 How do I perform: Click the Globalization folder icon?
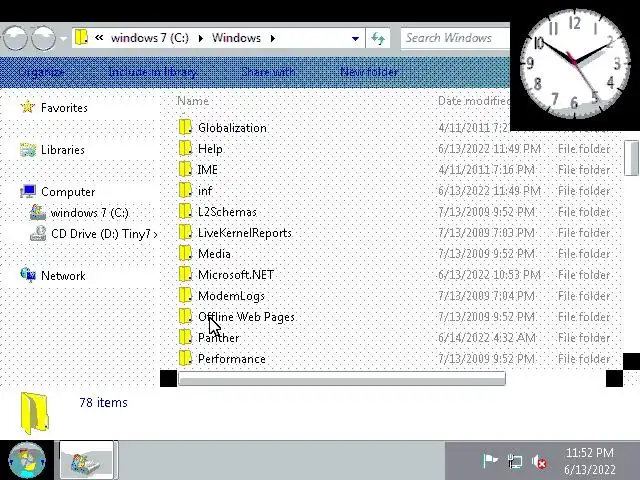185,127
